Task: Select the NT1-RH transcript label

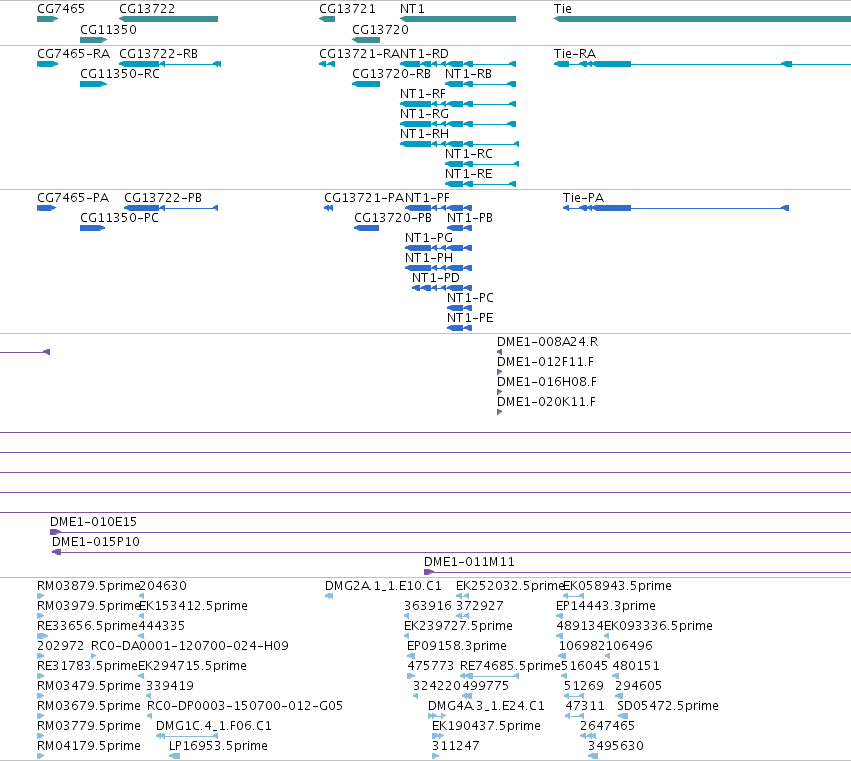Action: click(424, 134)
